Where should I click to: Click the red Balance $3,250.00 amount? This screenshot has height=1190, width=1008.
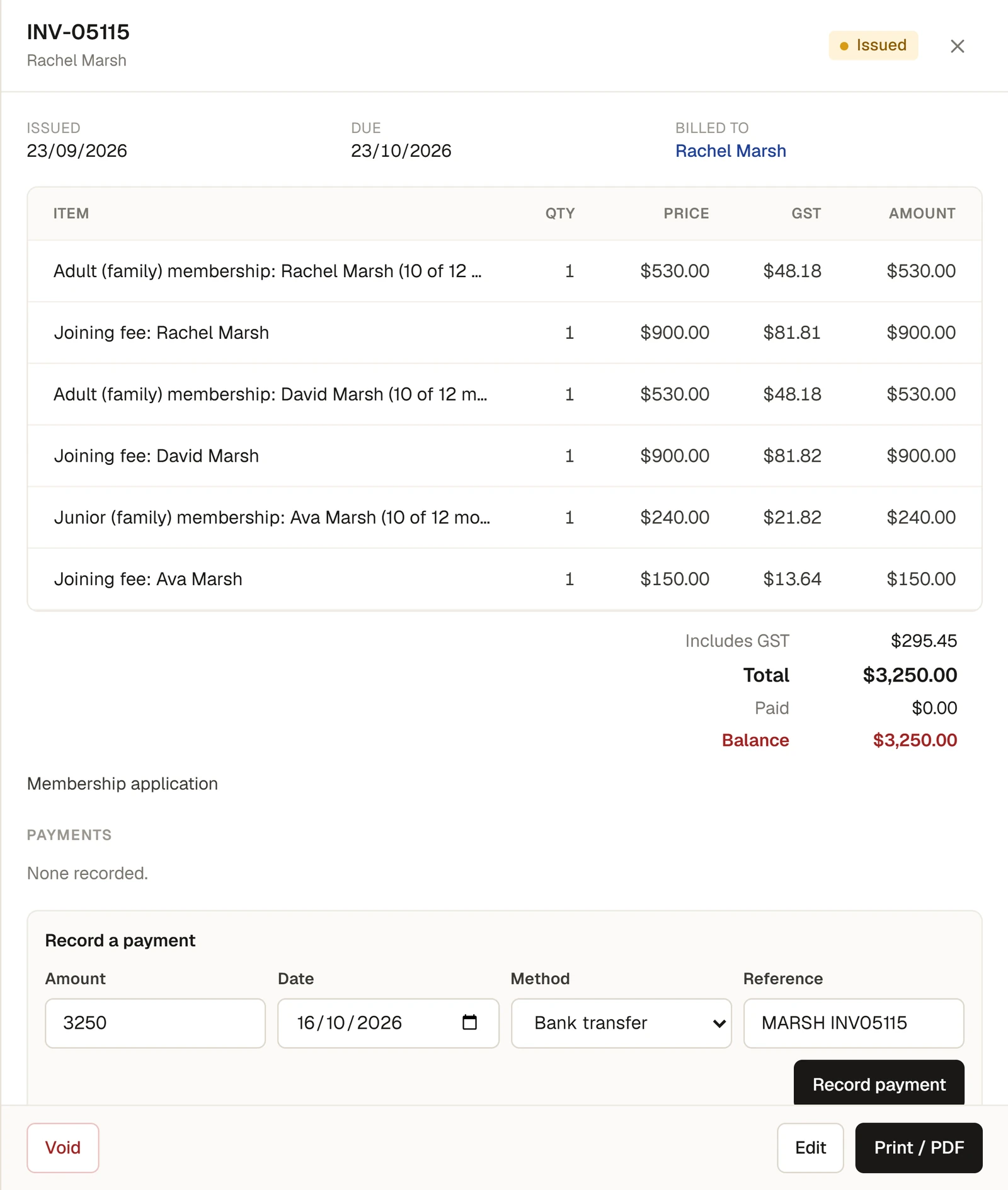pos(915,740)
